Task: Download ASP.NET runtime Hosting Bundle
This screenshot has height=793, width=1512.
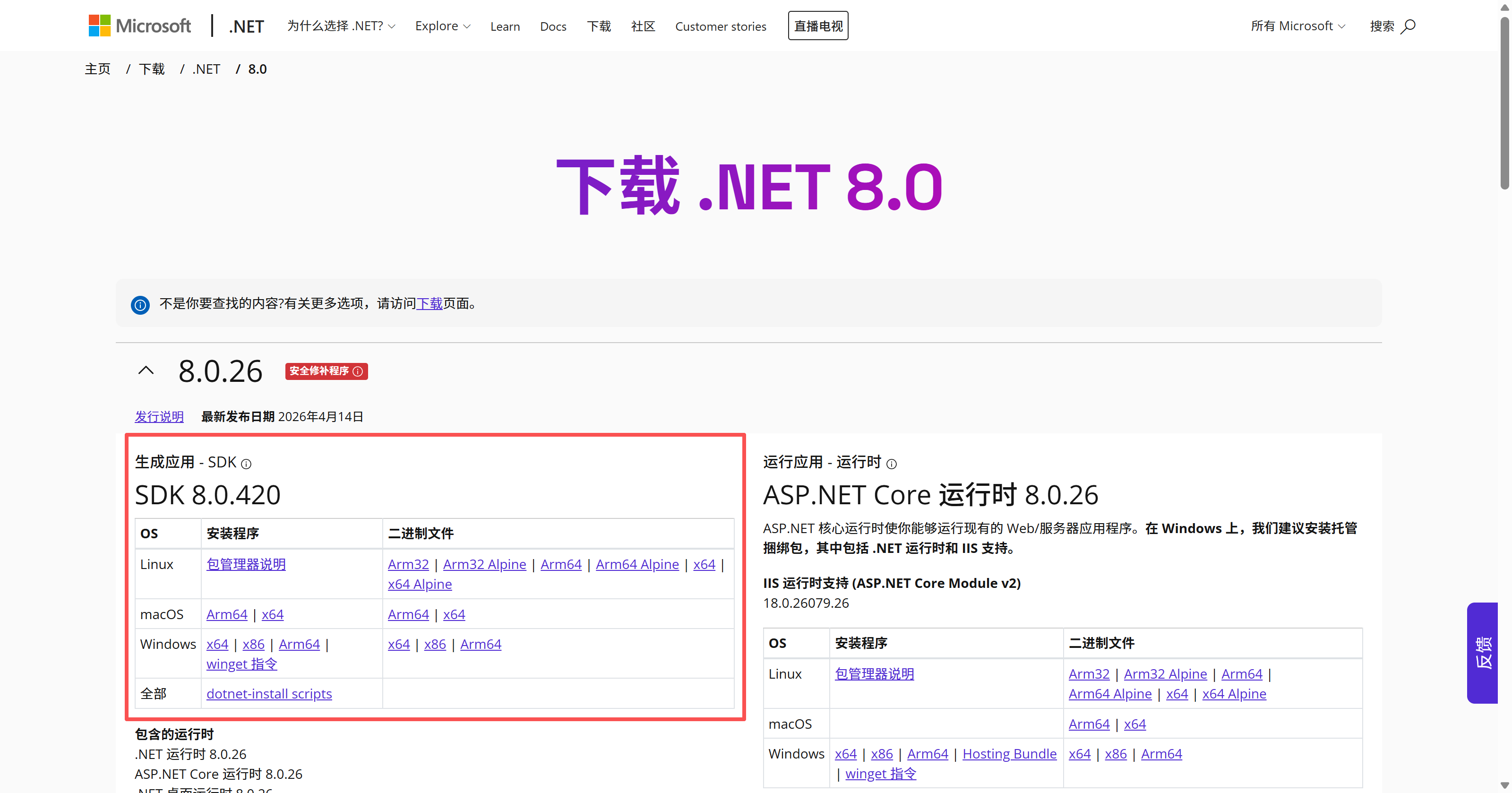Action: pos(1009,754)
